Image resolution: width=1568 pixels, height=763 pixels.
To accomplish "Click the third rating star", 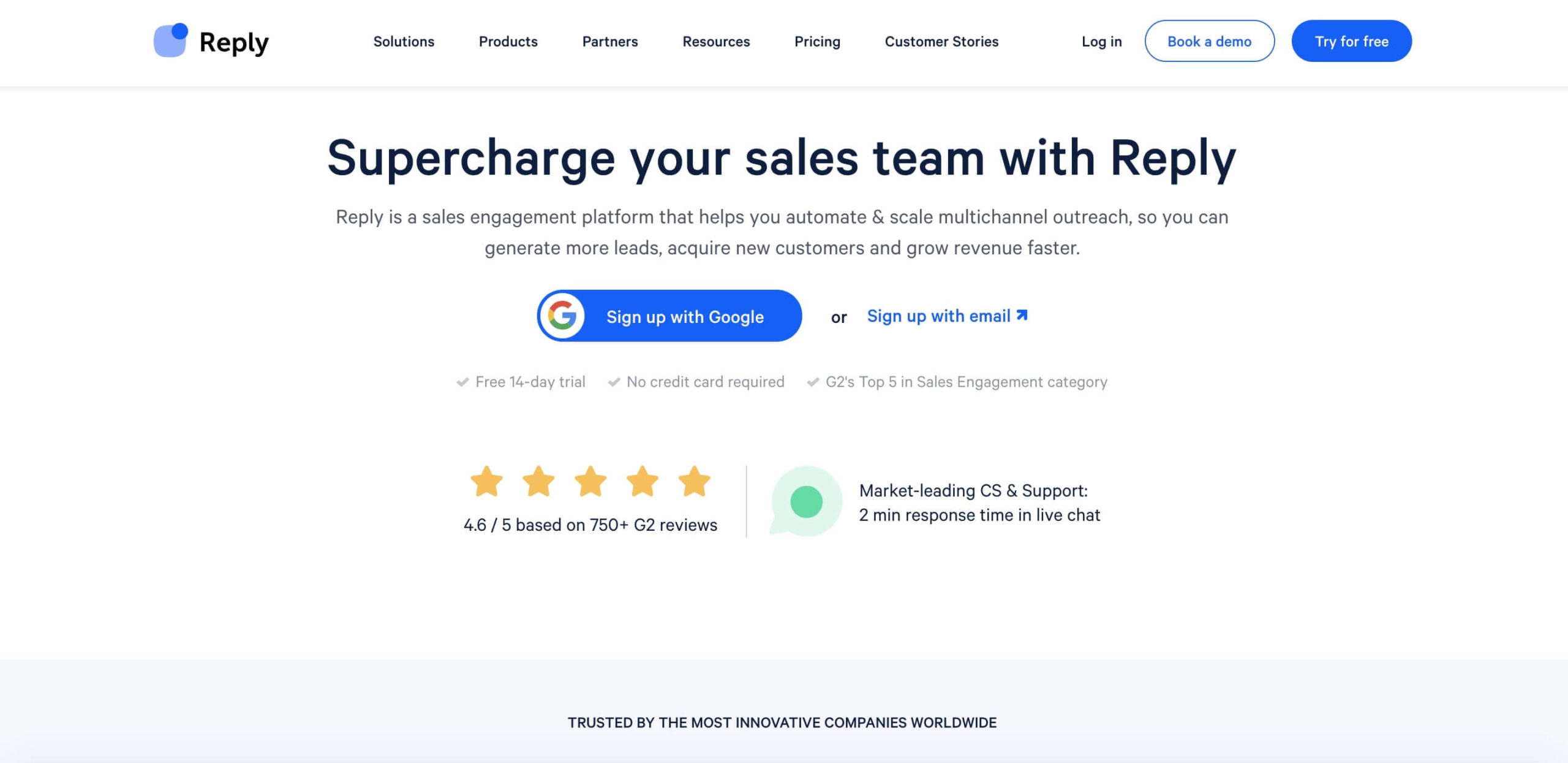I will [590, 481].
